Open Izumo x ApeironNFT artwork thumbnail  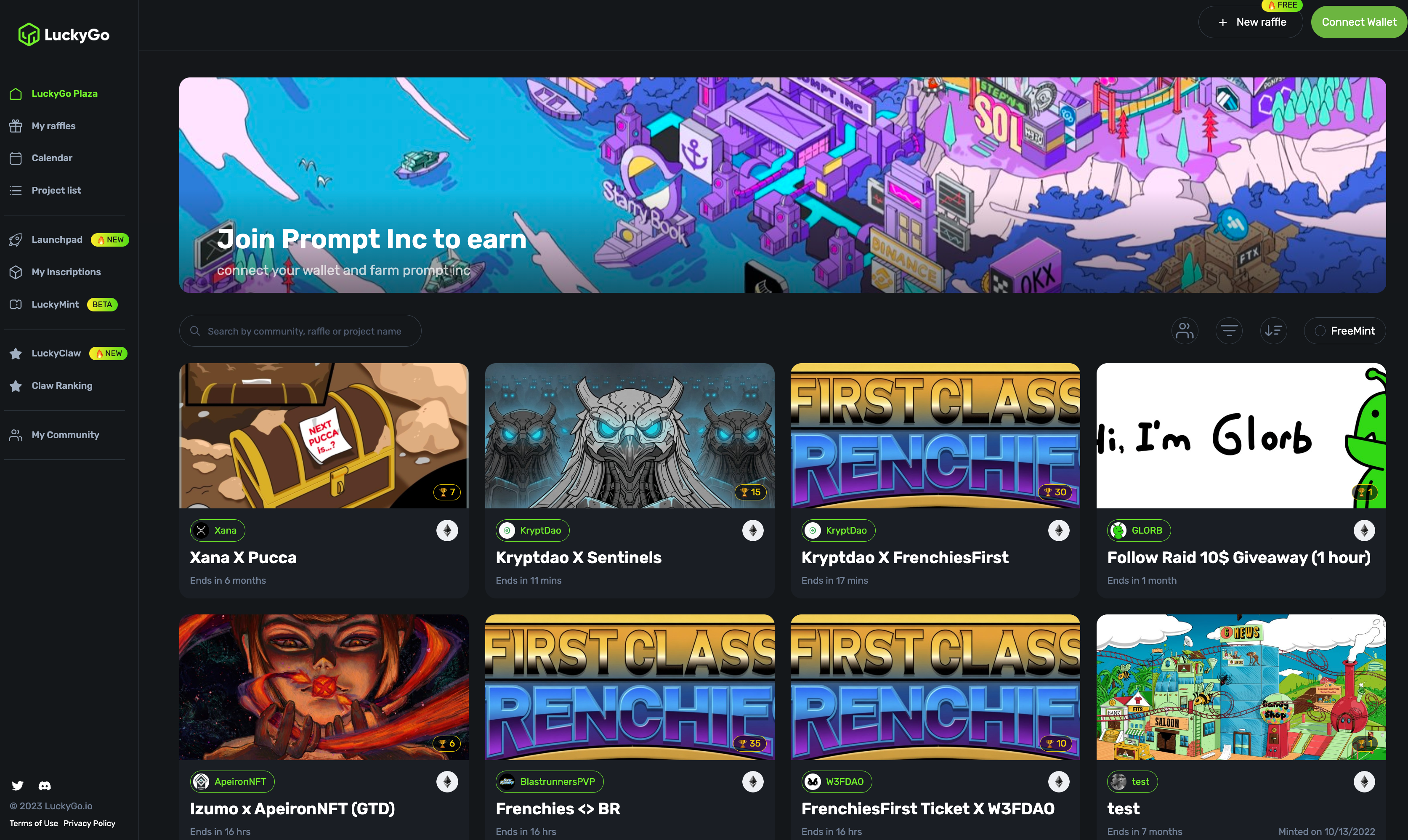(x=324, y=687)
